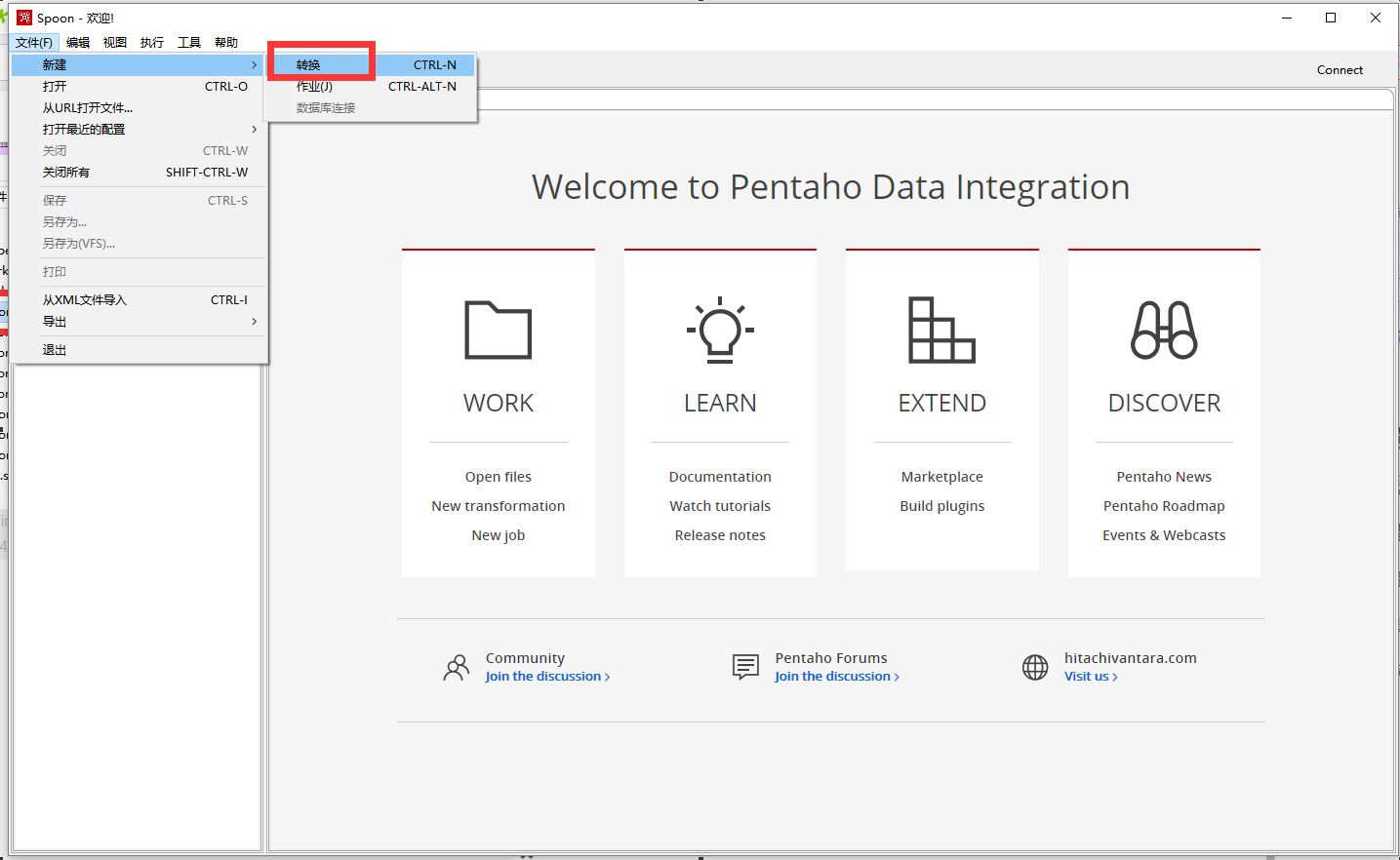The height and width of the screenshot is (860, 1400).
Task: Click the DISCOVER binoculars icon
Action: pos(1164,330)
